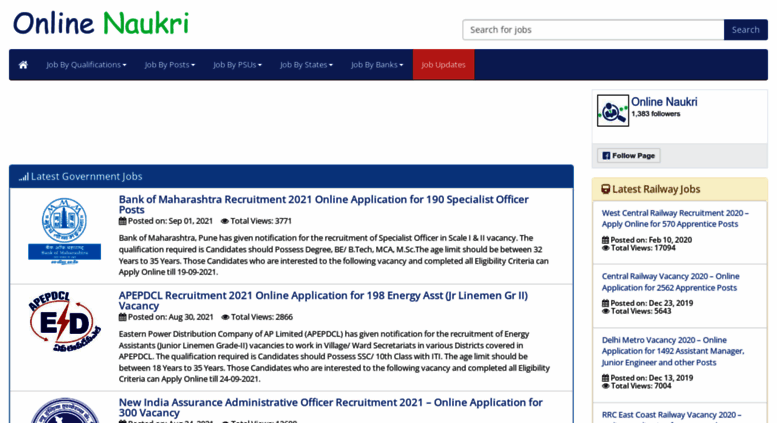Click the chart icon in Latest Government Jobs header
The image size is (777, 423).
click(24, 177)
